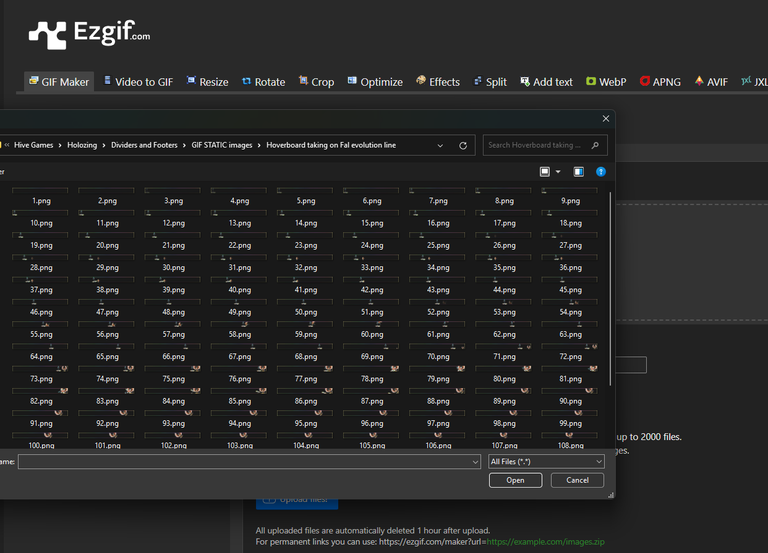Refresh the file dialog folder view

click(x=463, y=145)
